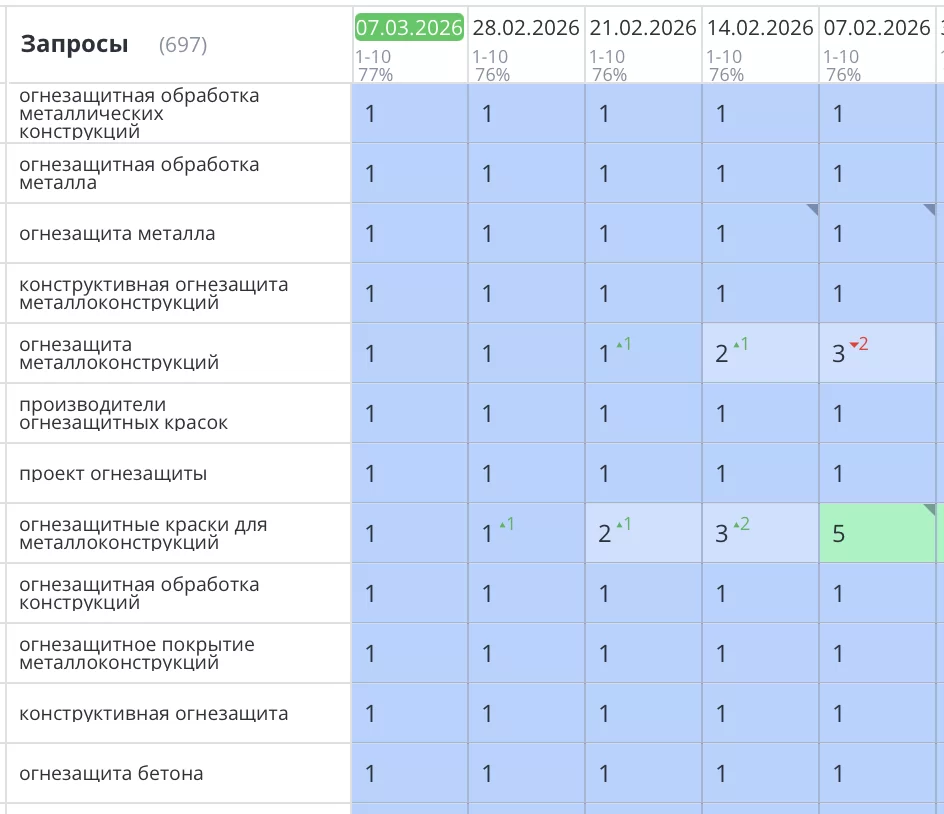944x814 pixels.
Task: Select the 28.02.2026 date column header
Action: tap(526, 28)
